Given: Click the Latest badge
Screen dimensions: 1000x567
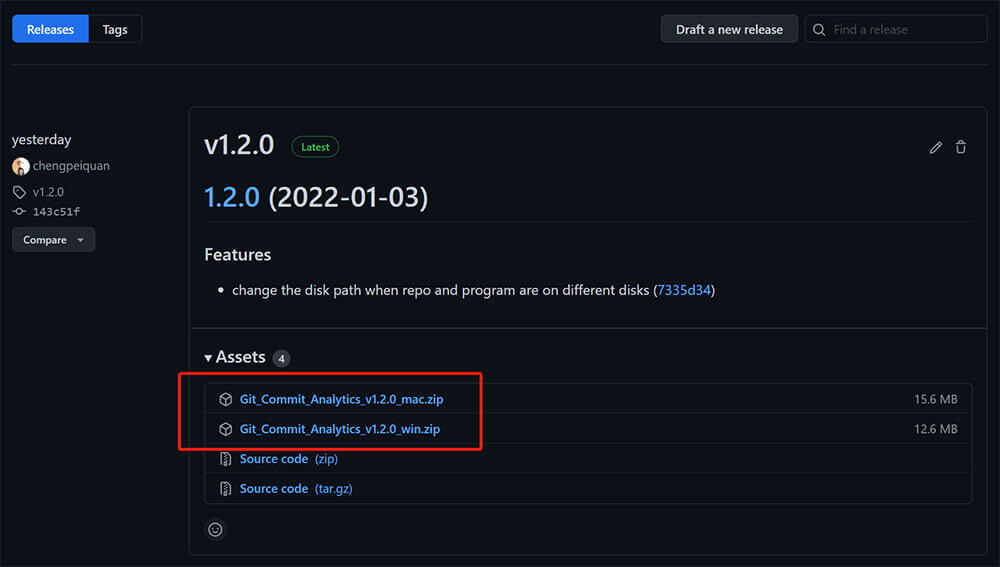Looking at the screenshot, I should coord(315,147).
